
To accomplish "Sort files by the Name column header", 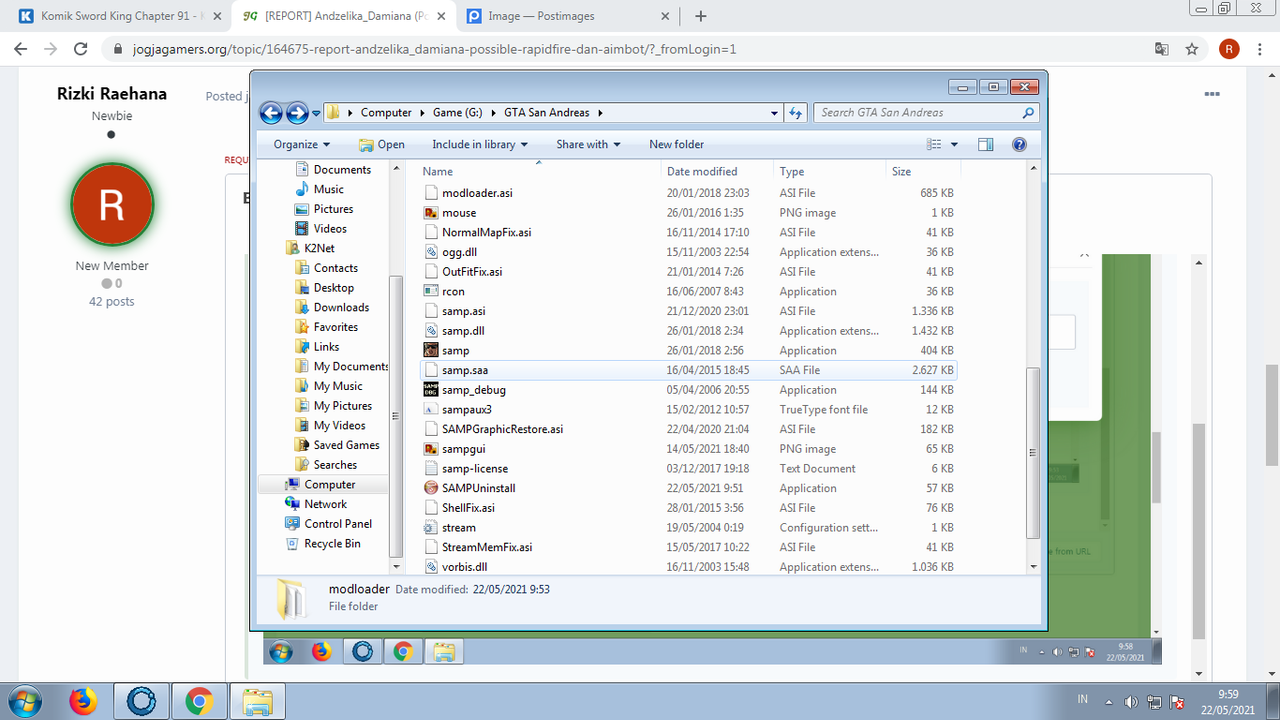I will (x=539, y=171).
